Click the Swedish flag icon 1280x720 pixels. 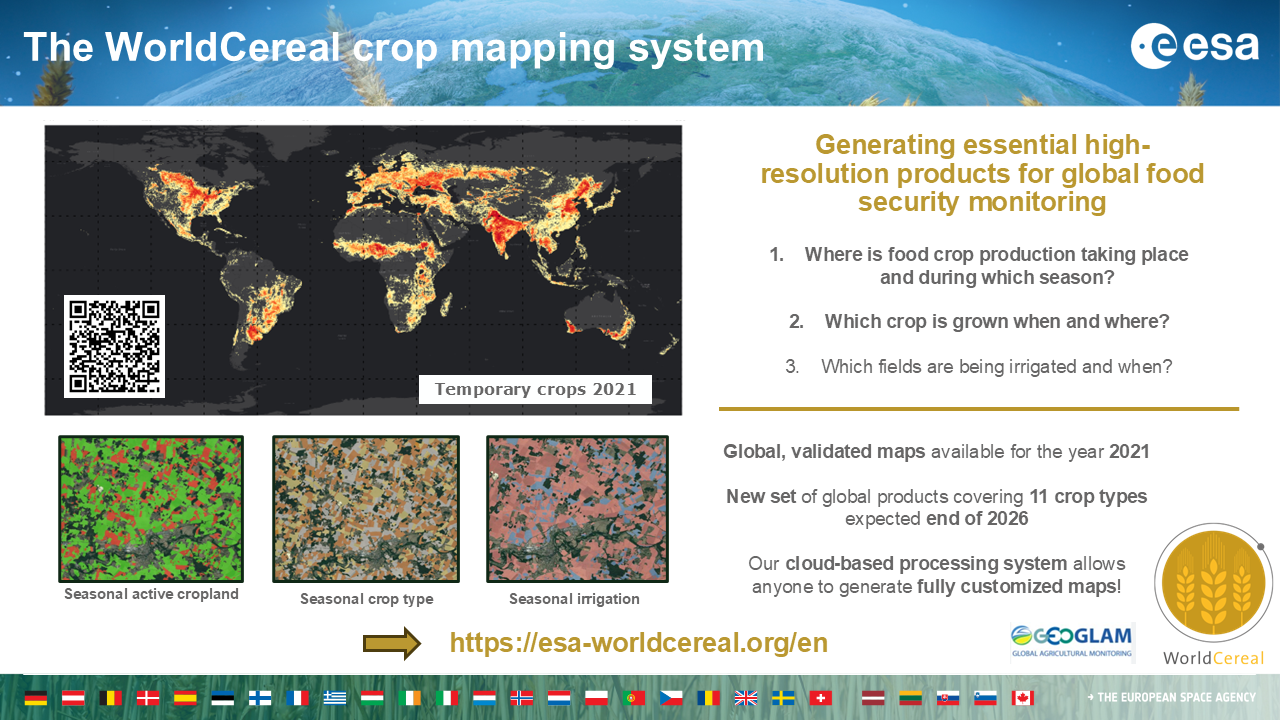pos(783,698)
